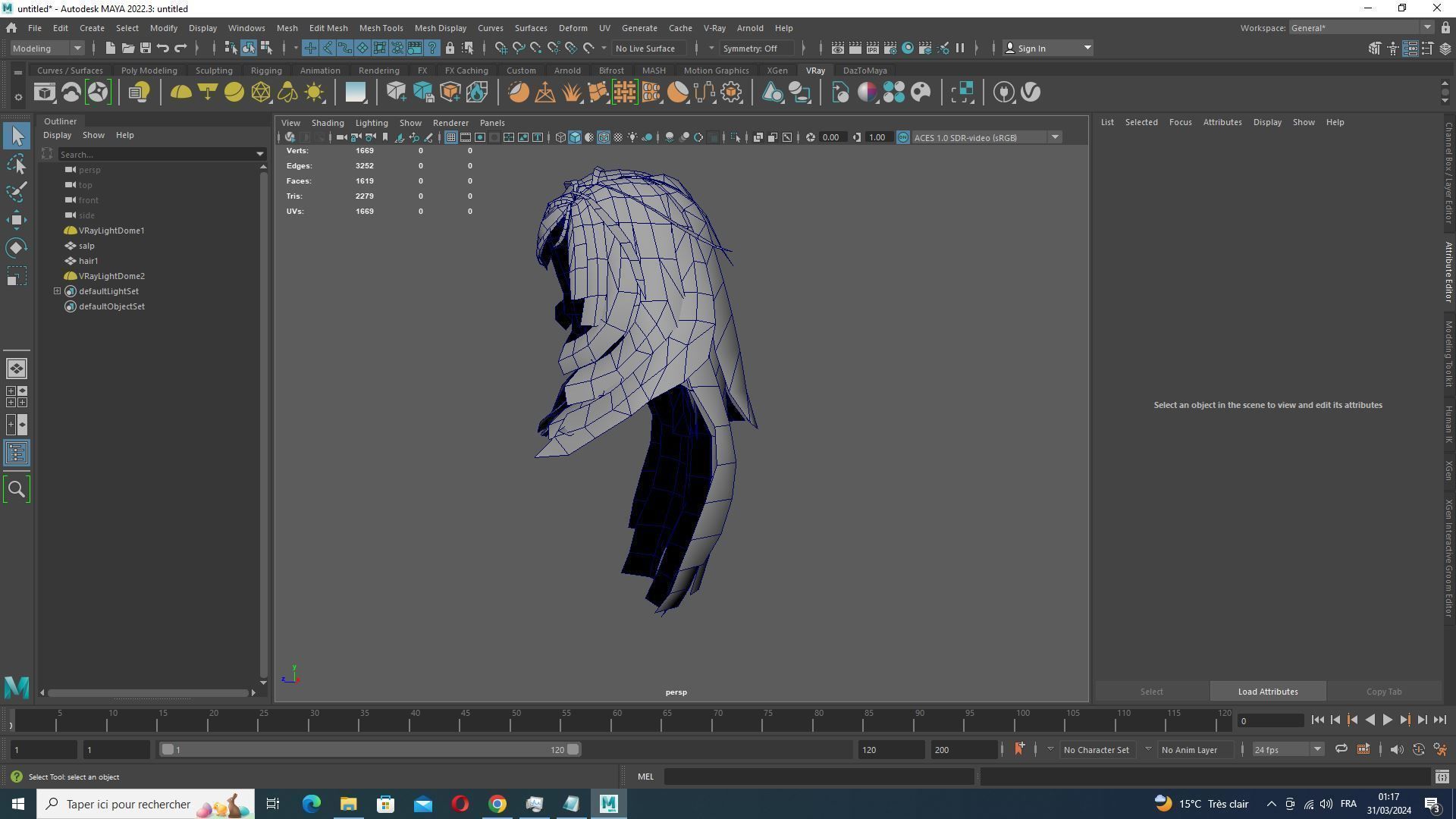Toggle wireframe on shaded in viewport
The height and width of the screenshot is (819, 1456).
pos(604,138)
